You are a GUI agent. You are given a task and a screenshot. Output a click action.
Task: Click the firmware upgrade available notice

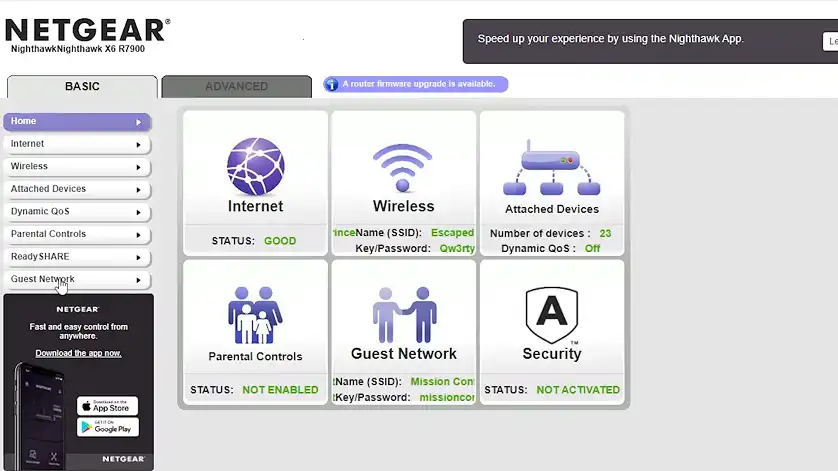418,84
